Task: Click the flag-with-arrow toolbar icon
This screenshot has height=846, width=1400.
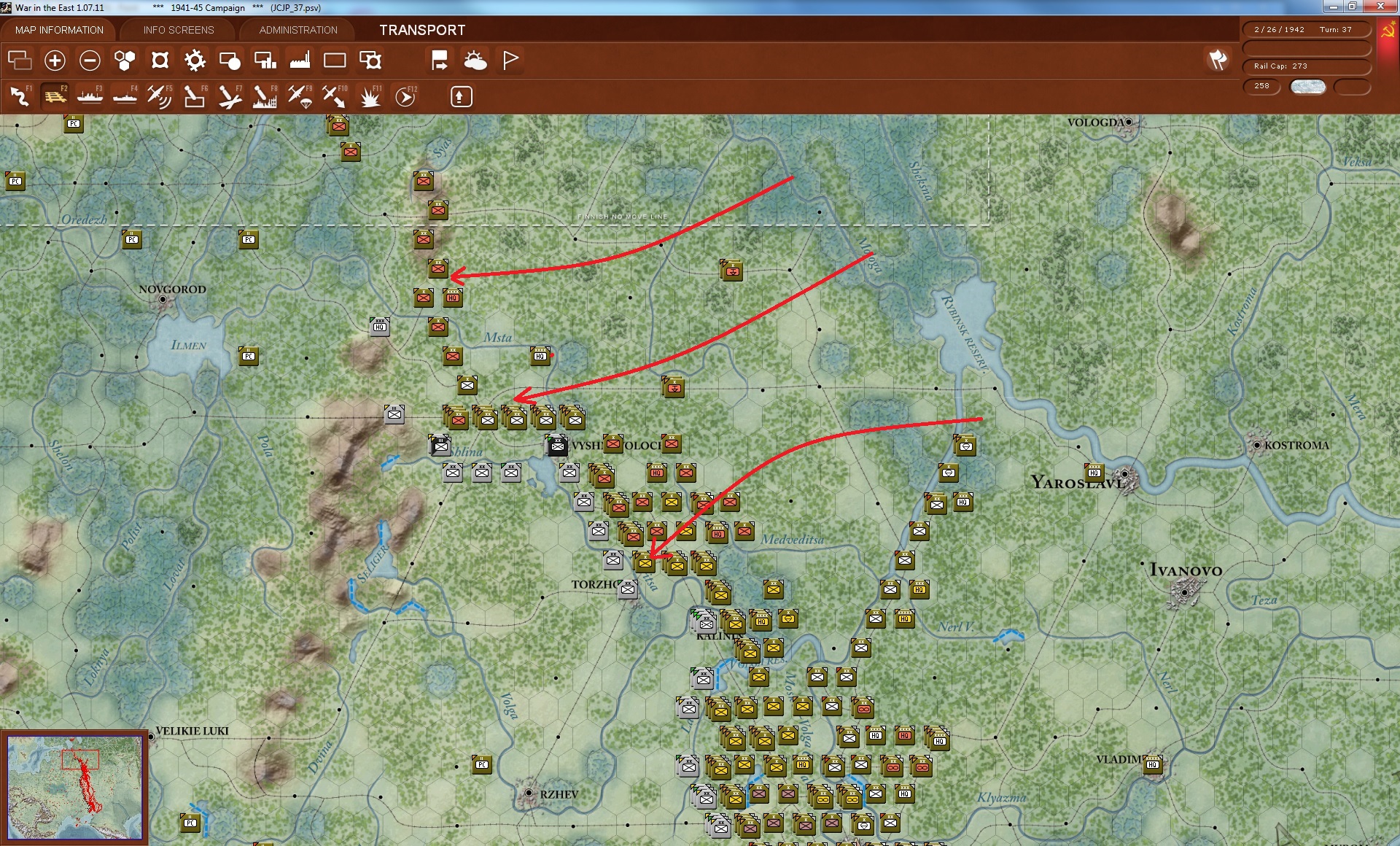Action: click(440, 60)
